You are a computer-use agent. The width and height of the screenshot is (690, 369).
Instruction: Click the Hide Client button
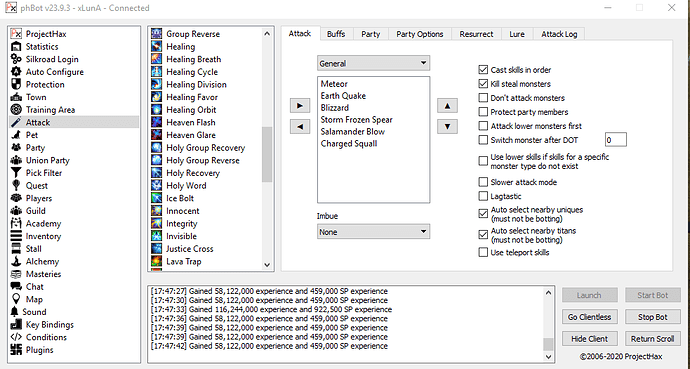590,339
